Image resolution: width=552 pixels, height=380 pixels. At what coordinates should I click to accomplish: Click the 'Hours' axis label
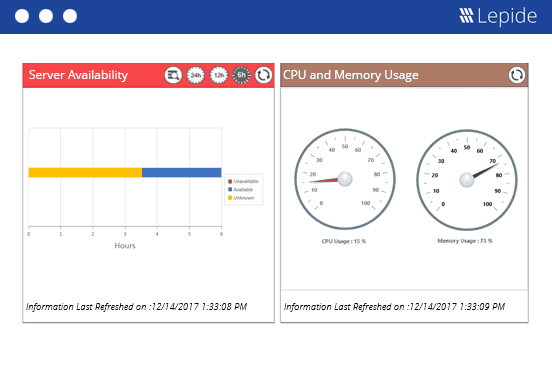click(x=125, y=246)
